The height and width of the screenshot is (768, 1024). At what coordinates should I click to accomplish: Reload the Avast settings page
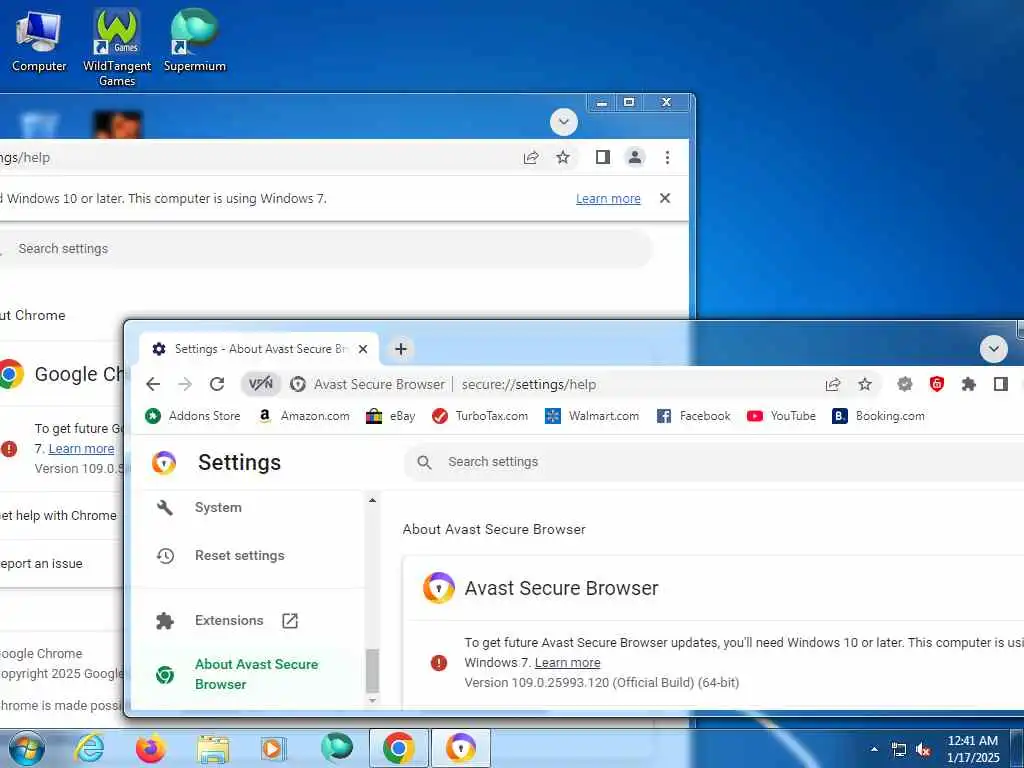pyautogui.click(x=217, y=384)
